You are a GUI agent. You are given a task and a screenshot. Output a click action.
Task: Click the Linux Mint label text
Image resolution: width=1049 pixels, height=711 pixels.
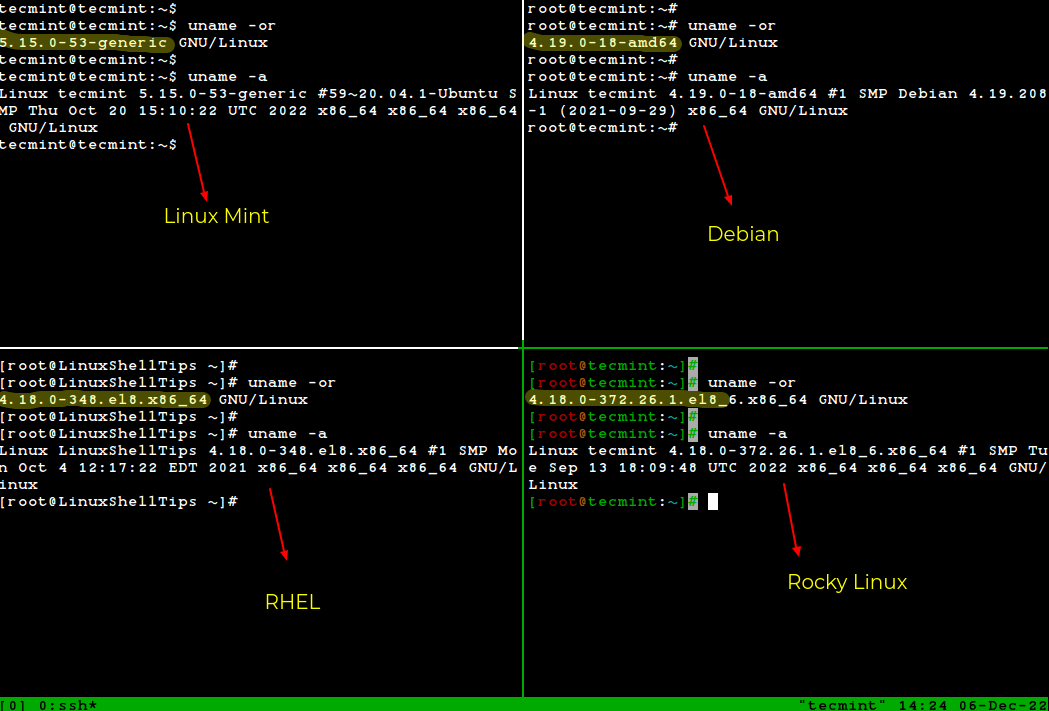point(216,216)
